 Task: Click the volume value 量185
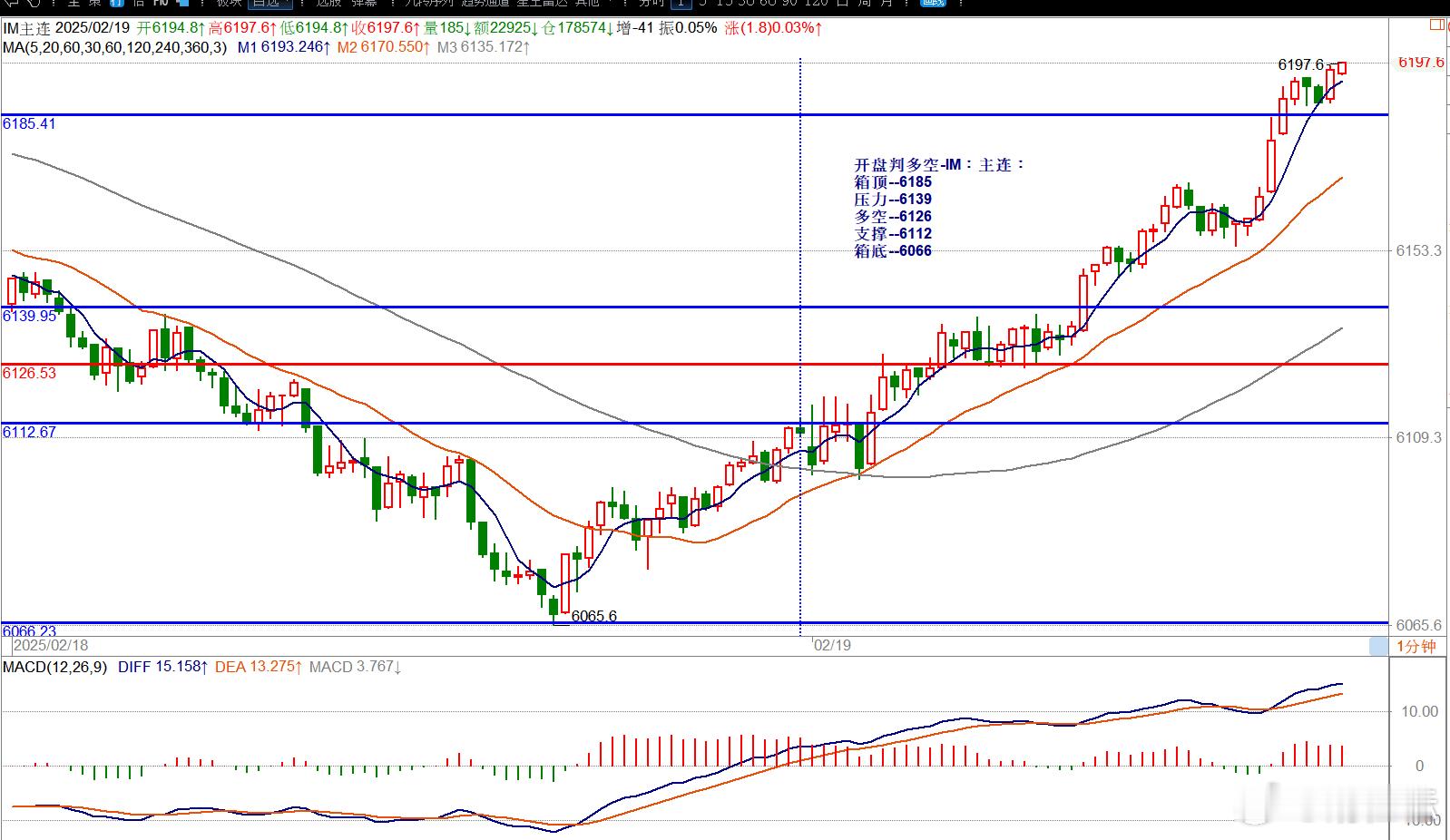[x=446, y=28]
